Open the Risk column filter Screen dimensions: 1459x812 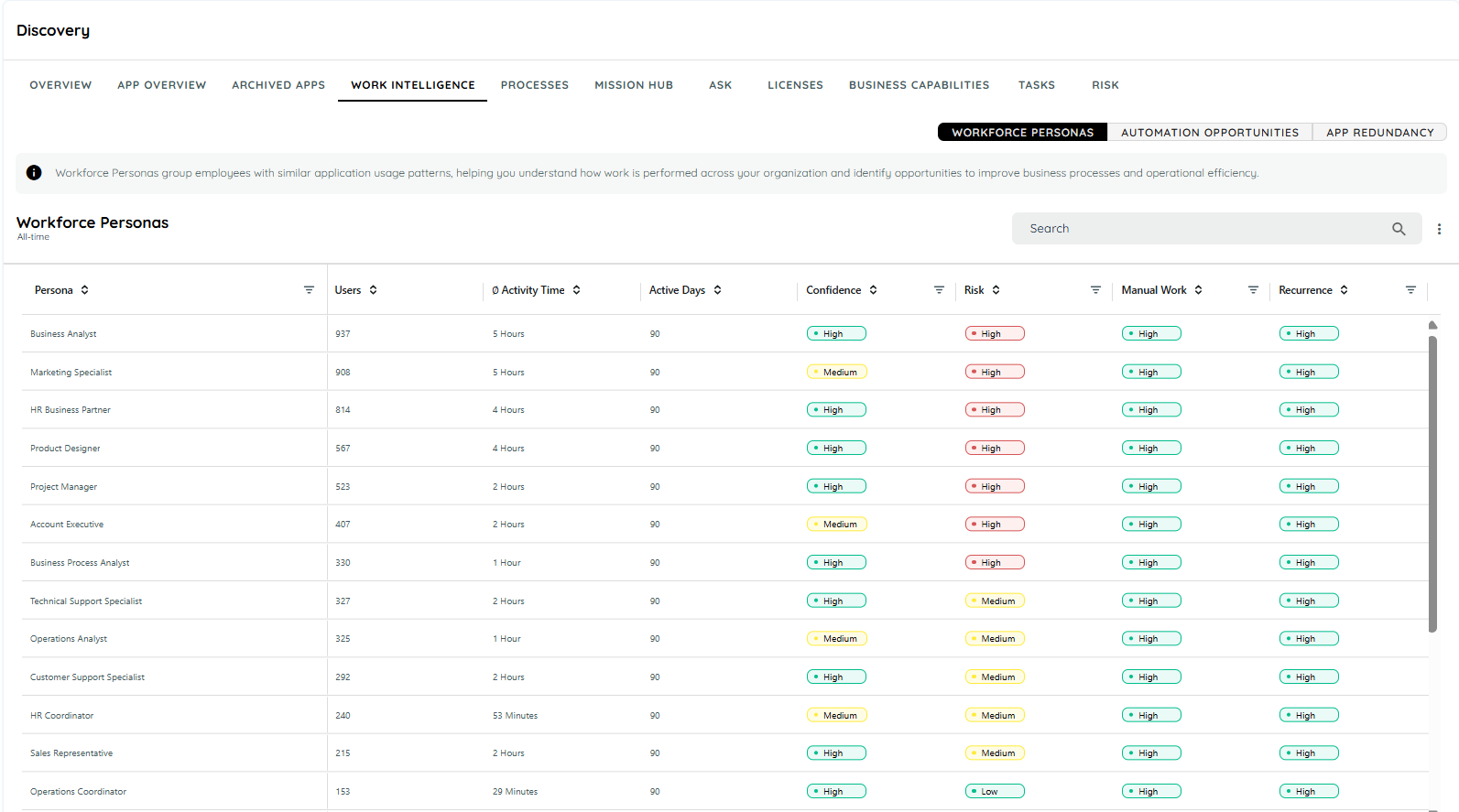point(1095,290)
